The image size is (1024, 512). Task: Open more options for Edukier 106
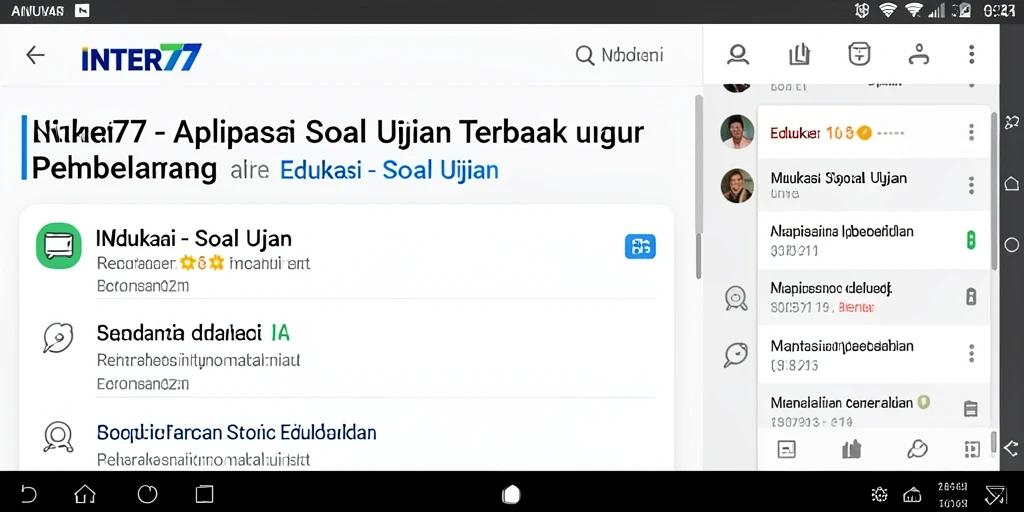click(972, 133)
